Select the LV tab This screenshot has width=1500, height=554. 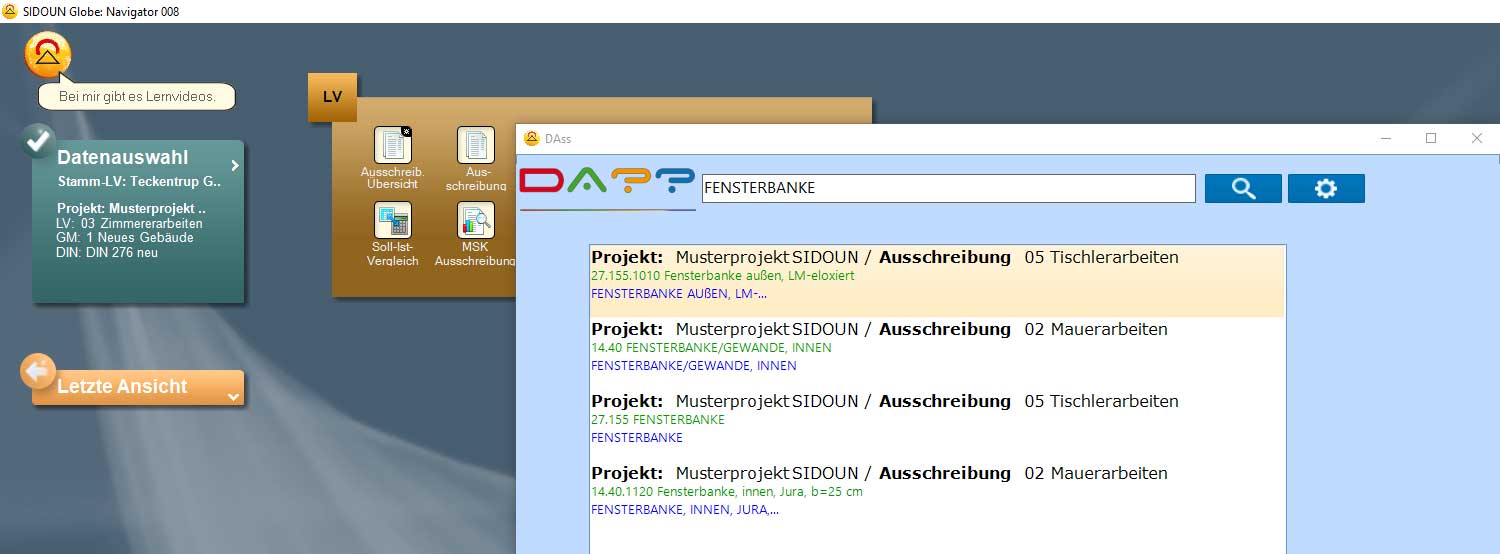pos(332,97)
